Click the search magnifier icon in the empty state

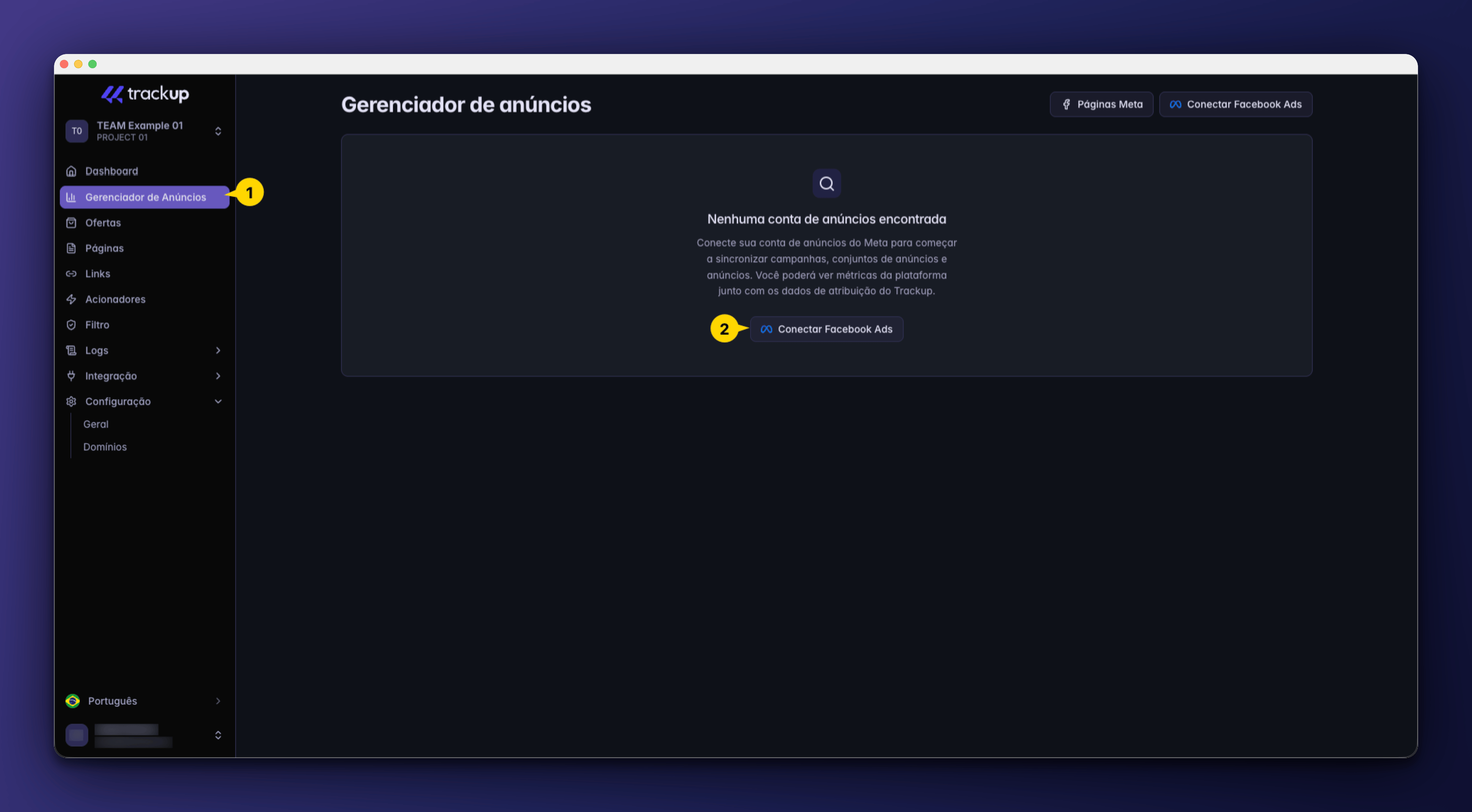point(826,184)
